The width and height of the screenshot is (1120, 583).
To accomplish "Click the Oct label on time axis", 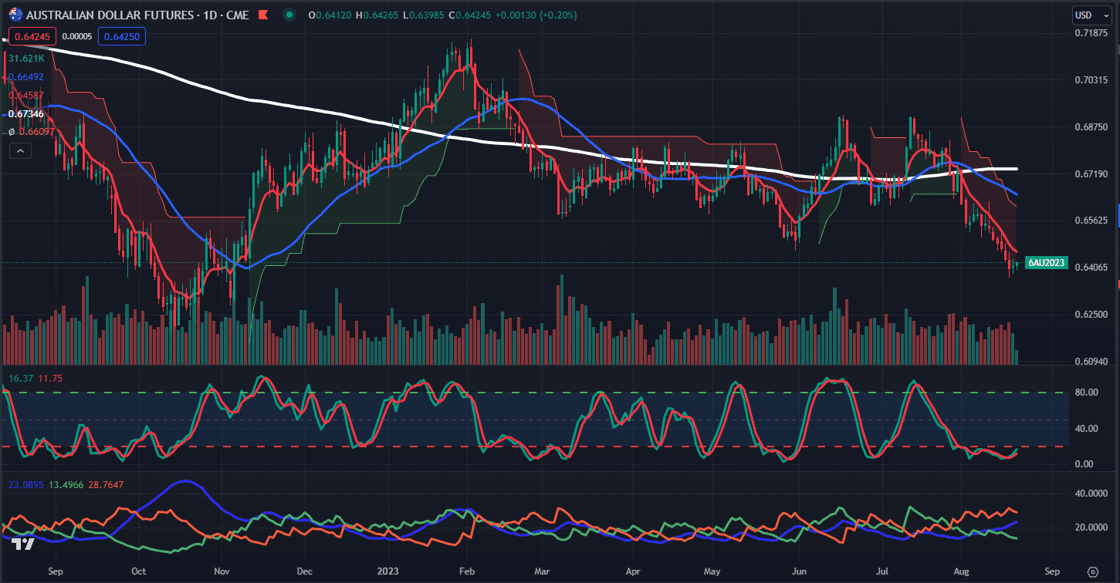I will (x=139, y=572).
